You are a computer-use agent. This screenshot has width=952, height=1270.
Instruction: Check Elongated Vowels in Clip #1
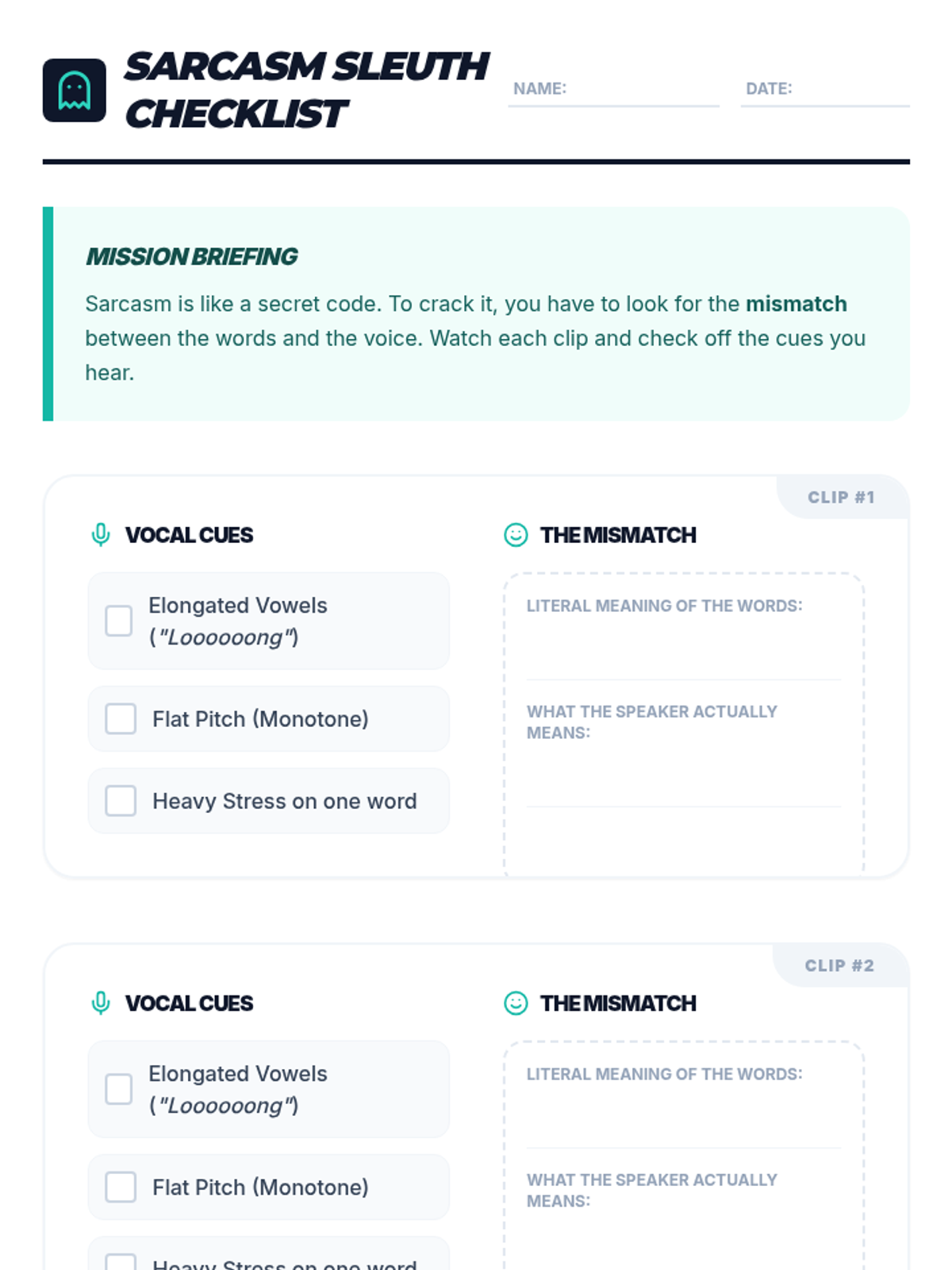(x=119, y=621)
